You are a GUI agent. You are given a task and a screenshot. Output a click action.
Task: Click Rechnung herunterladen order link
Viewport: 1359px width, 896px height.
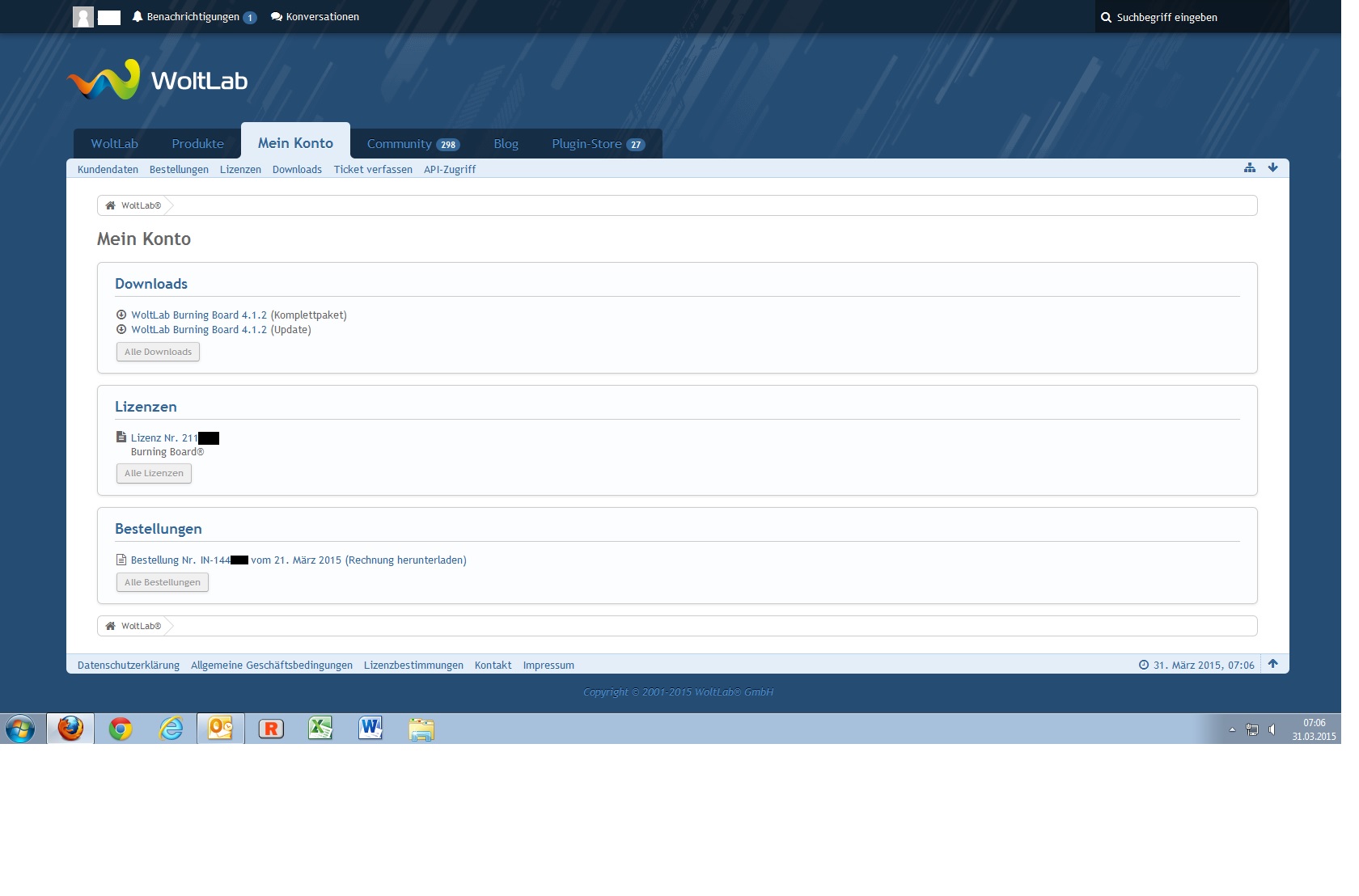click(405, 560)
